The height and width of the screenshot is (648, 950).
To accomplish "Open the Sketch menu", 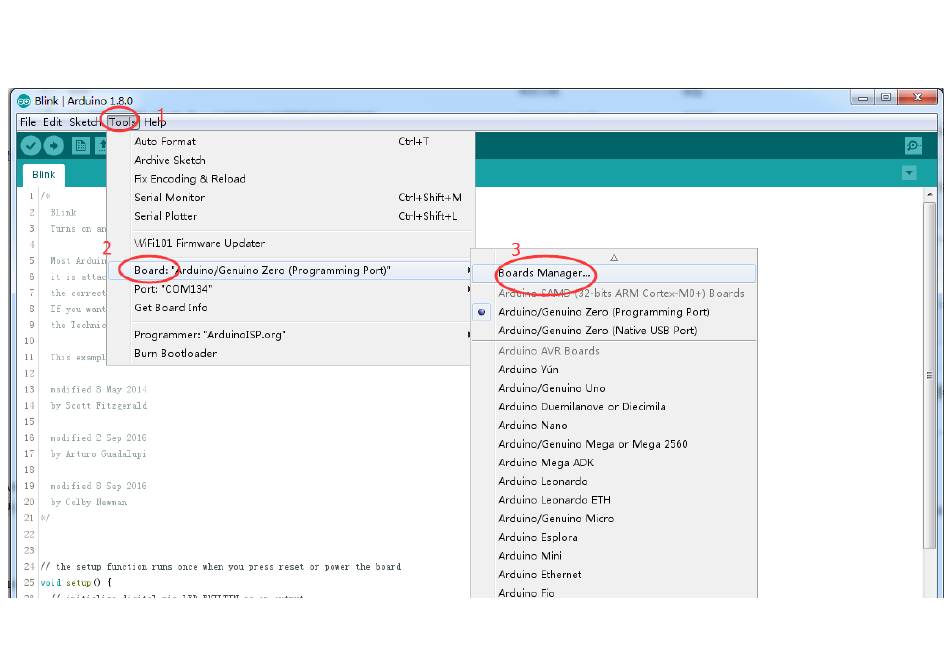I will click(85, 122).
